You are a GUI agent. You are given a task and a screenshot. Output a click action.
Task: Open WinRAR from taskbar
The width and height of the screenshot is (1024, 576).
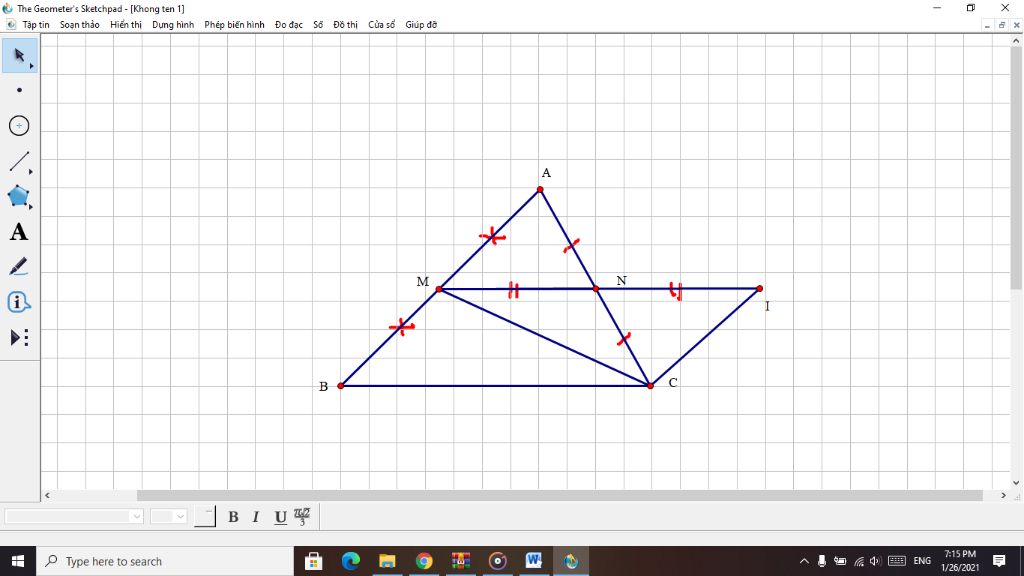pyautogui.click(x=460, y=561)
